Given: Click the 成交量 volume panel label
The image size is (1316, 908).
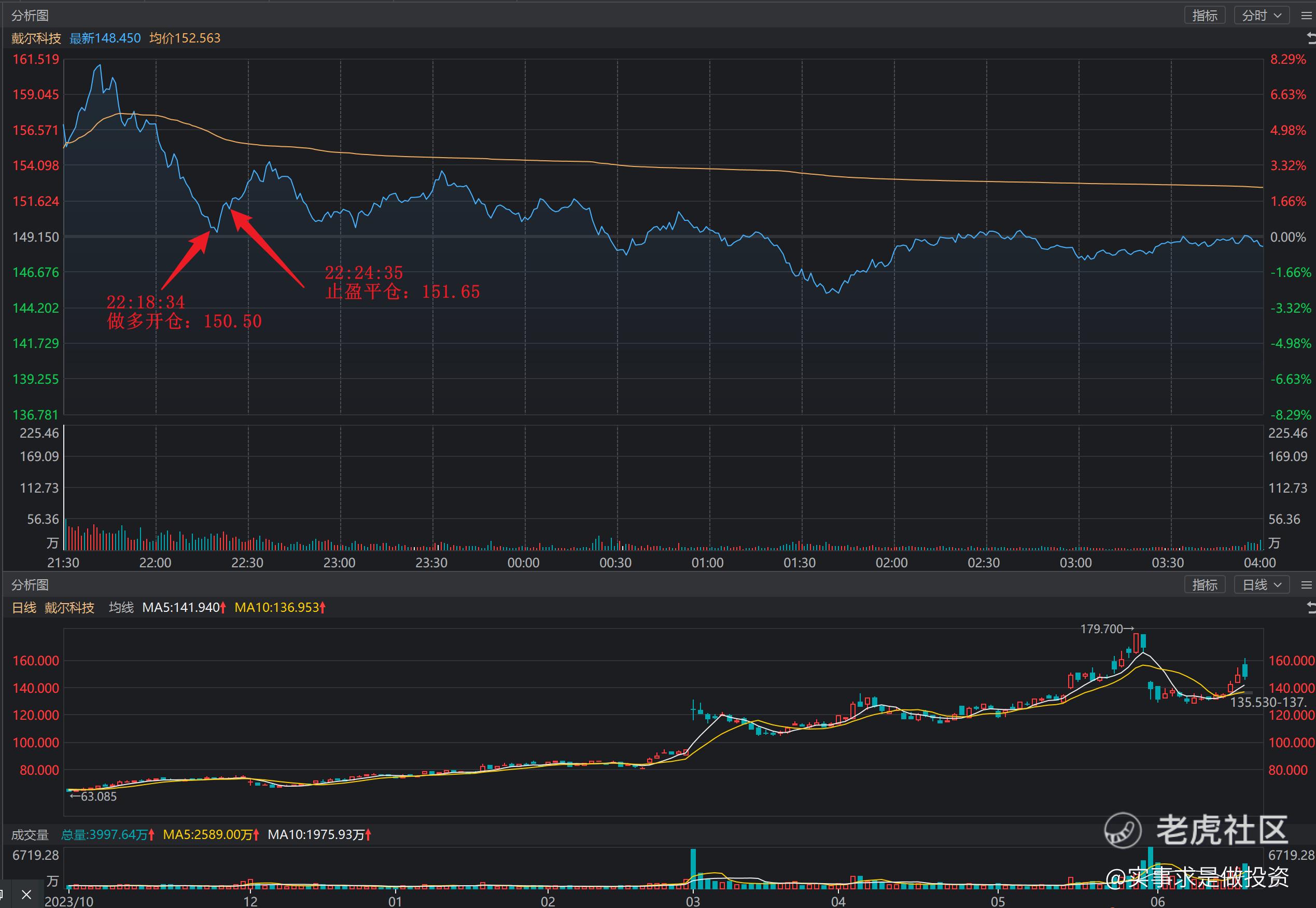Looking at the screenshot, I should [x=30, y=834].
